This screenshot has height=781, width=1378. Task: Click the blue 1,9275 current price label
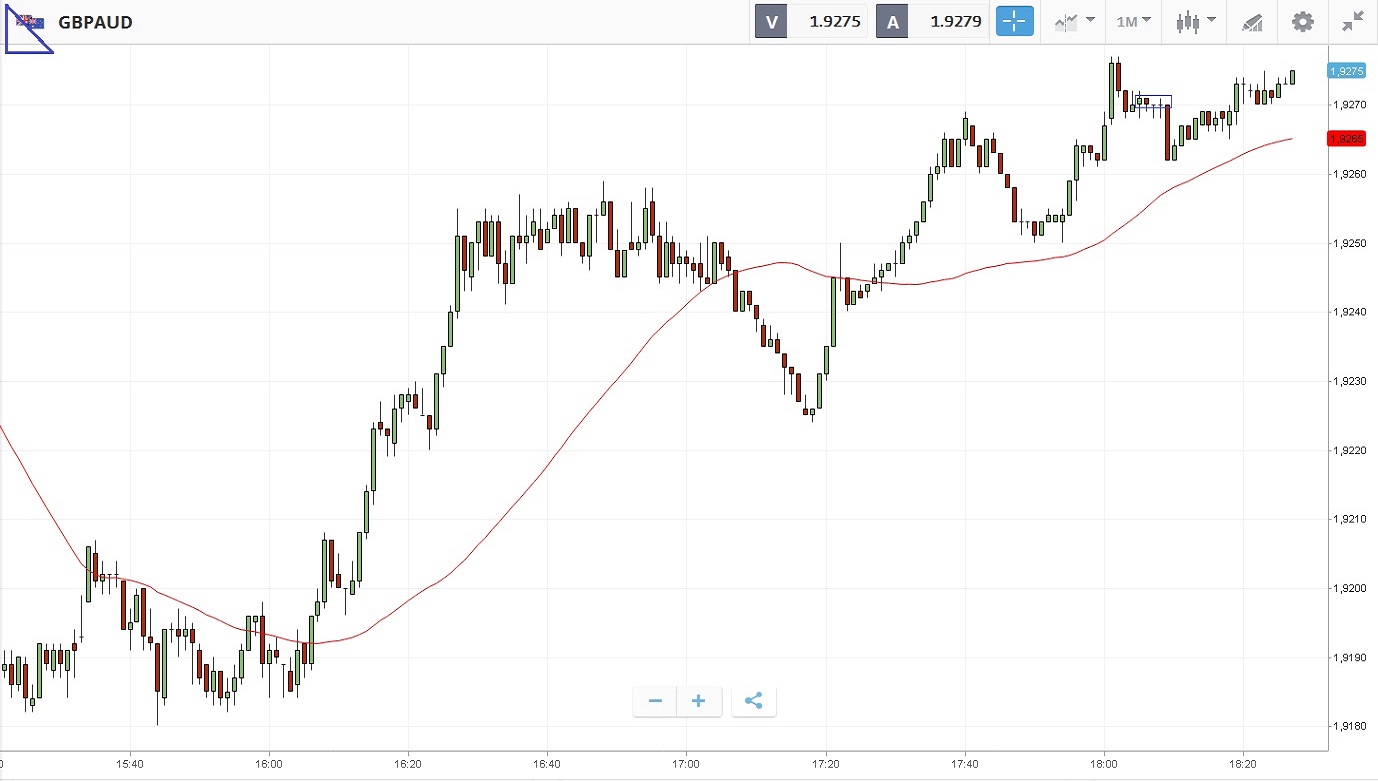[1346, 71]
